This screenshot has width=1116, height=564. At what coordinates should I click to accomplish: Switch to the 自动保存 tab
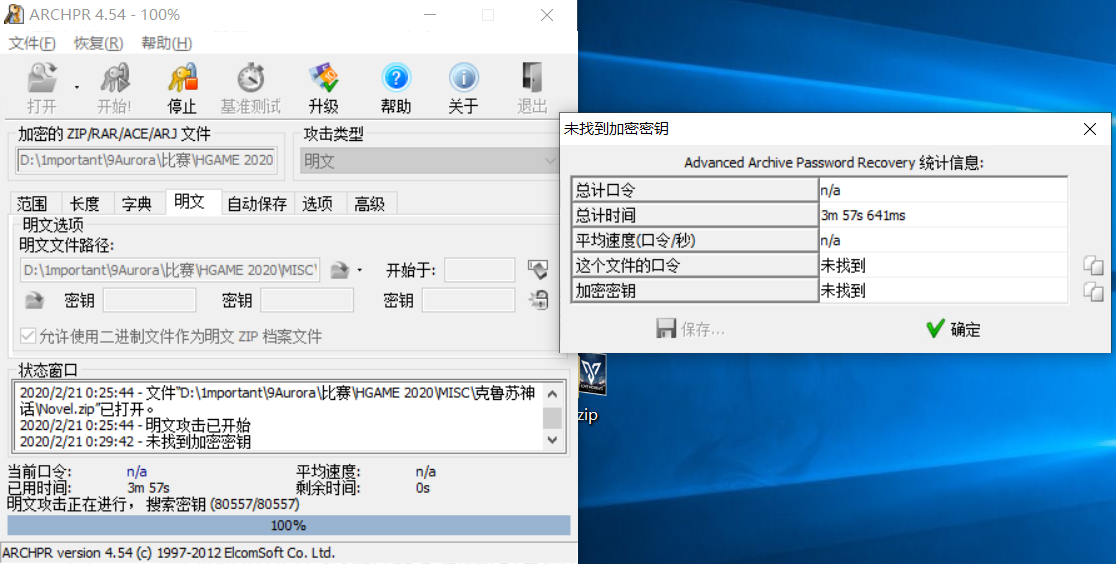[257, 204]
